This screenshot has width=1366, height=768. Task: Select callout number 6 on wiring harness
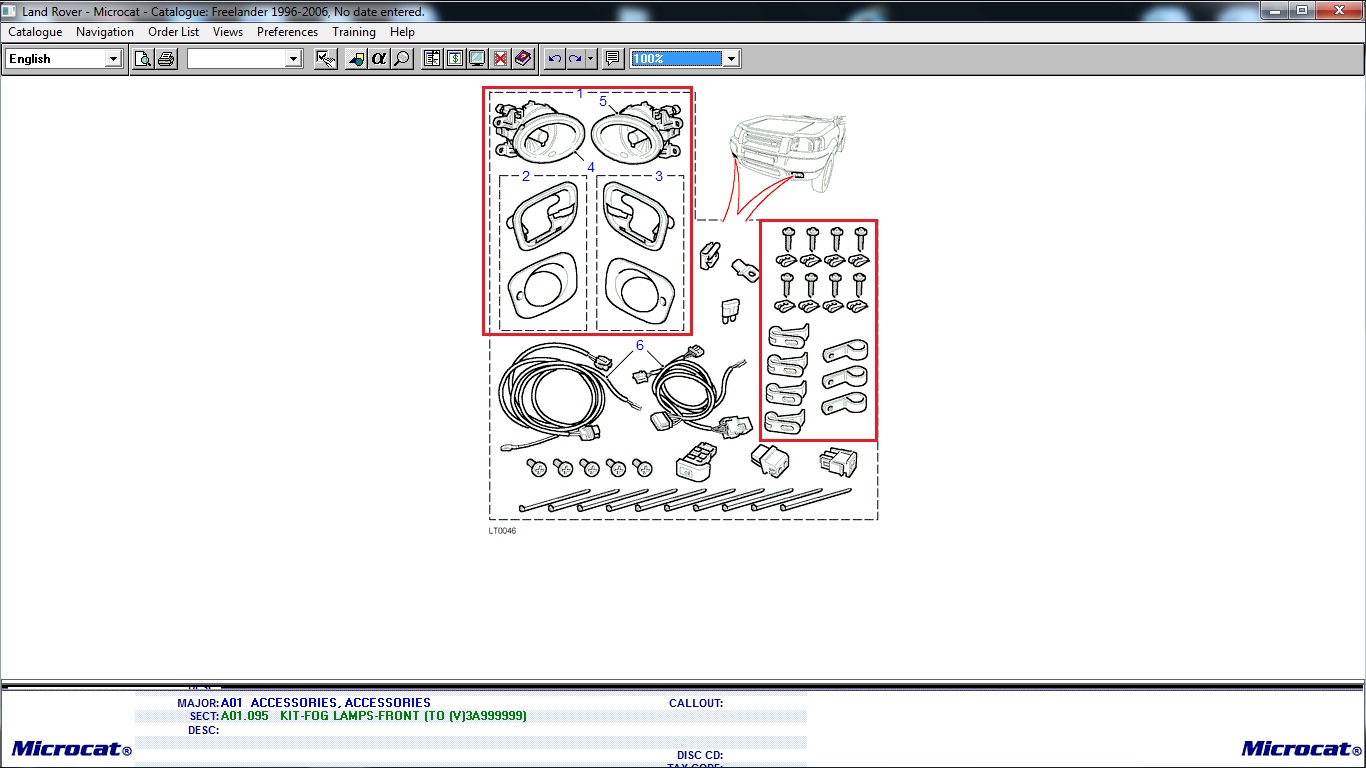click(x=640, y=346)
